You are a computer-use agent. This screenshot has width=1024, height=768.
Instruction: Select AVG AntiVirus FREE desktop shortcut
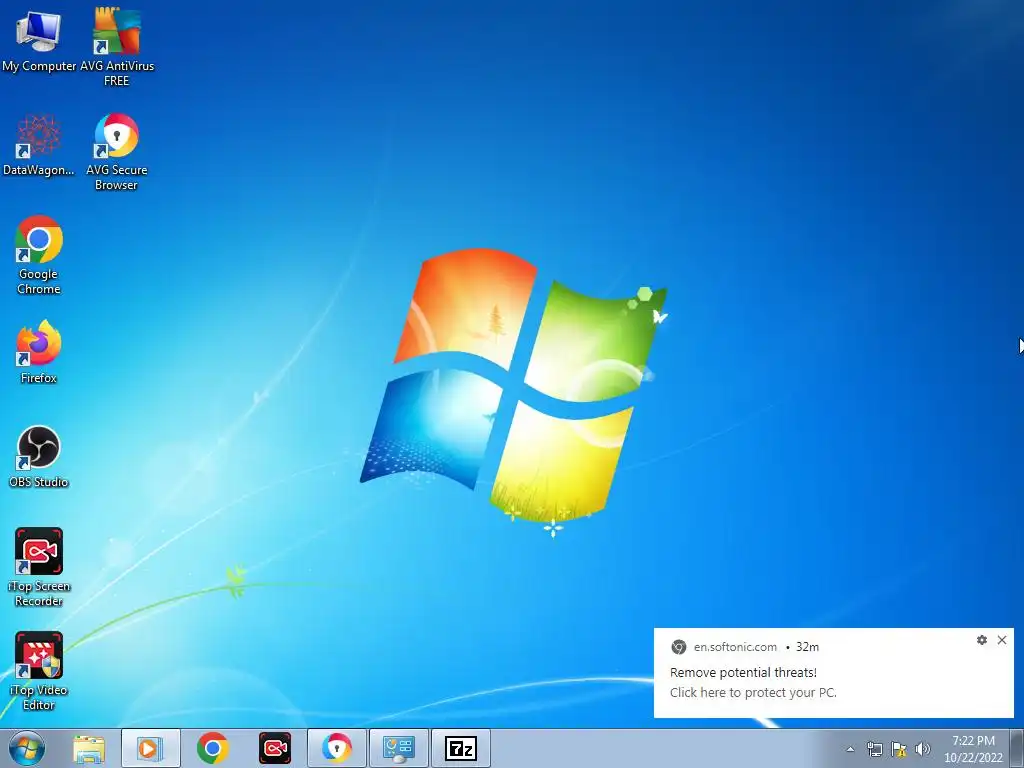(117, 47)
